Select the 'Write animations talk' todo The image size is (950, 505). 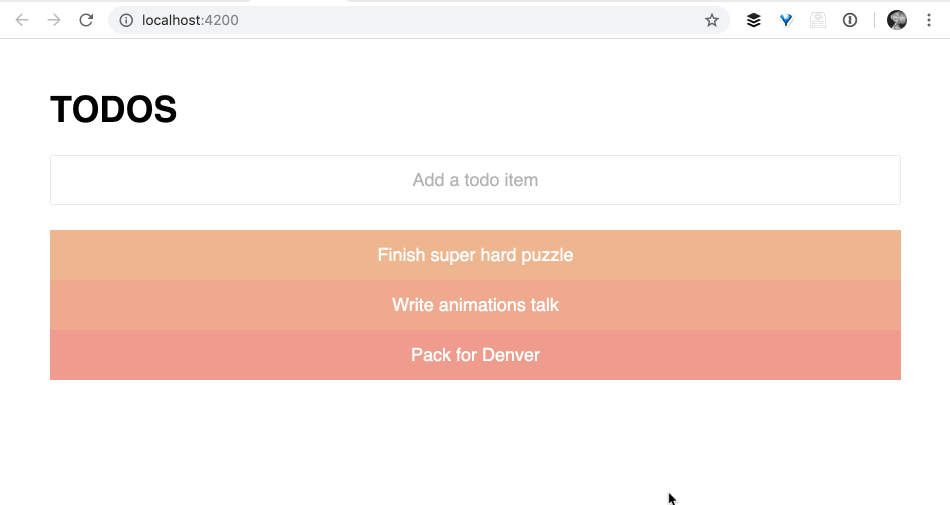(x=475, y=305)
